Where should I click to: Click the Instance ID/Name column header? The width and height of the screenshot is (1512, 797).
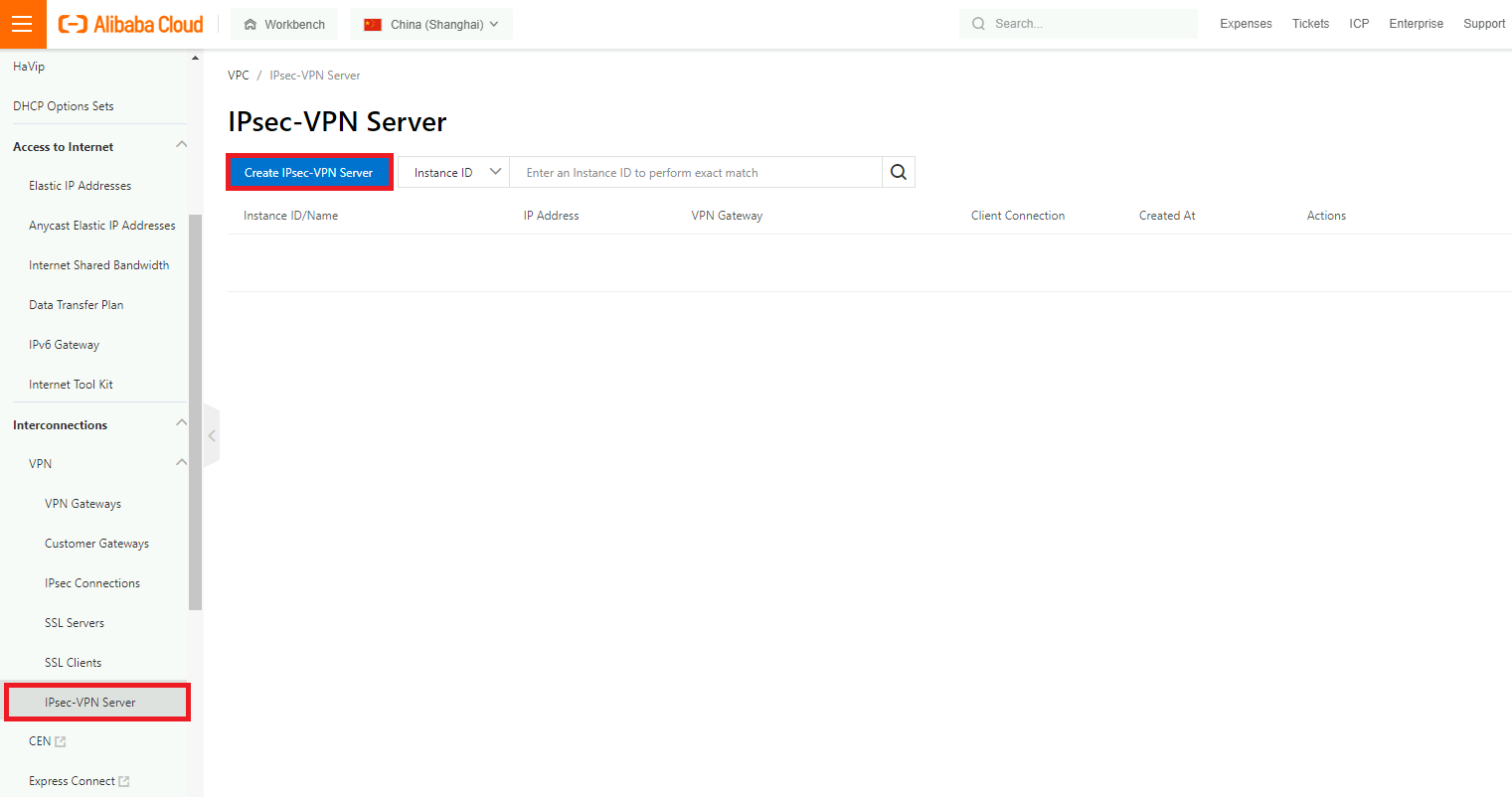[290, 216]
